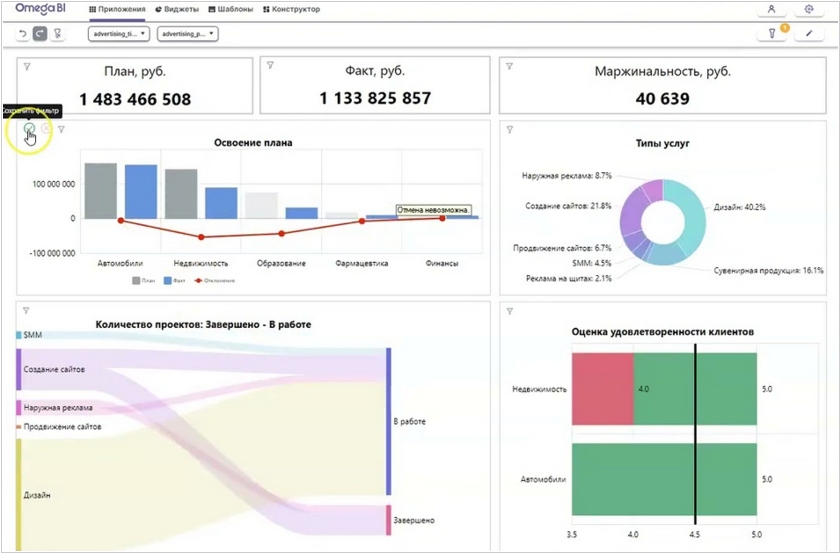Expand the first advertising_ti... dropdown
The width and height of the screenshot is (840, 553).
point(118,34)
